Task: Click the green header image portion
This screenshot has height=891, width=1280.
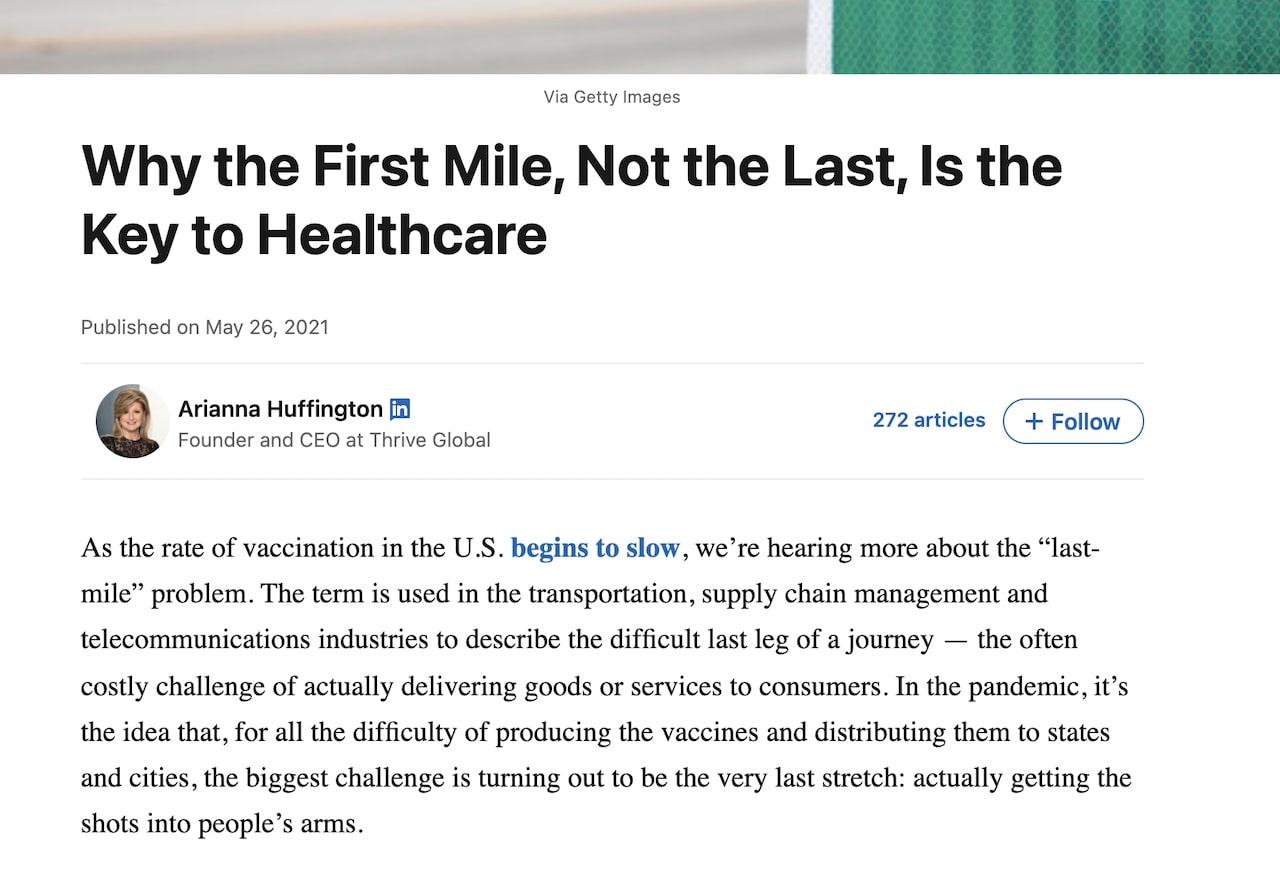Action: click(1056, 36)
